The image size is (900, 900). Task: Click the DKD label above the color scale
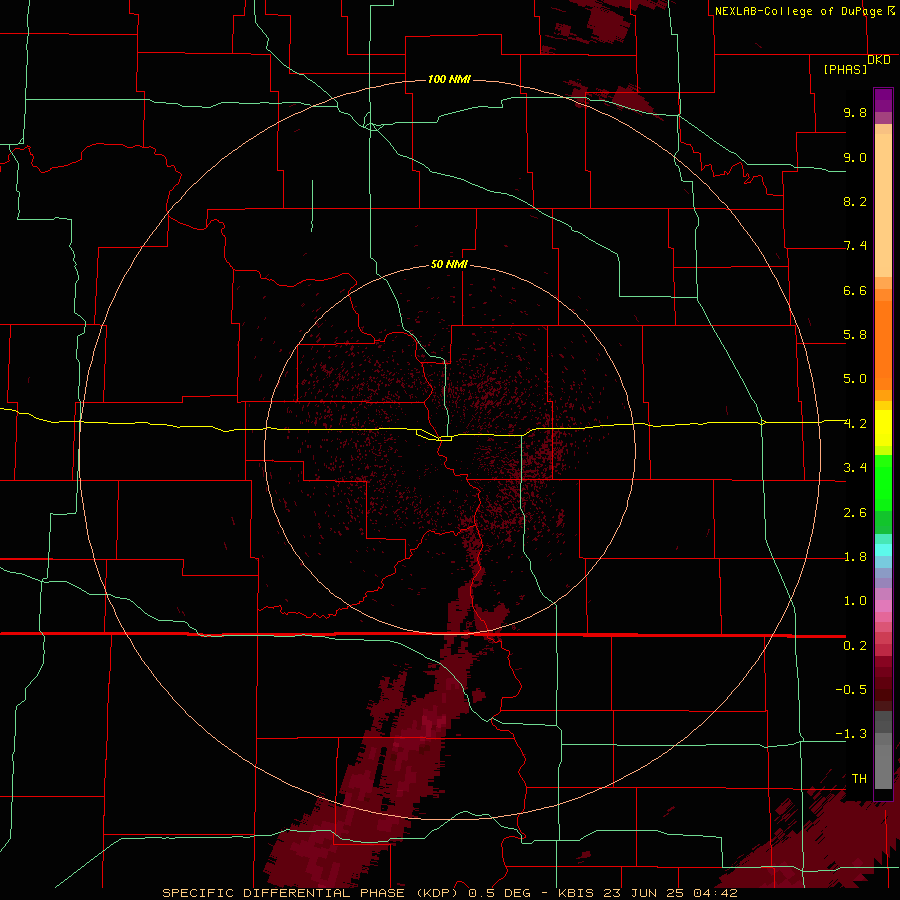879,60
